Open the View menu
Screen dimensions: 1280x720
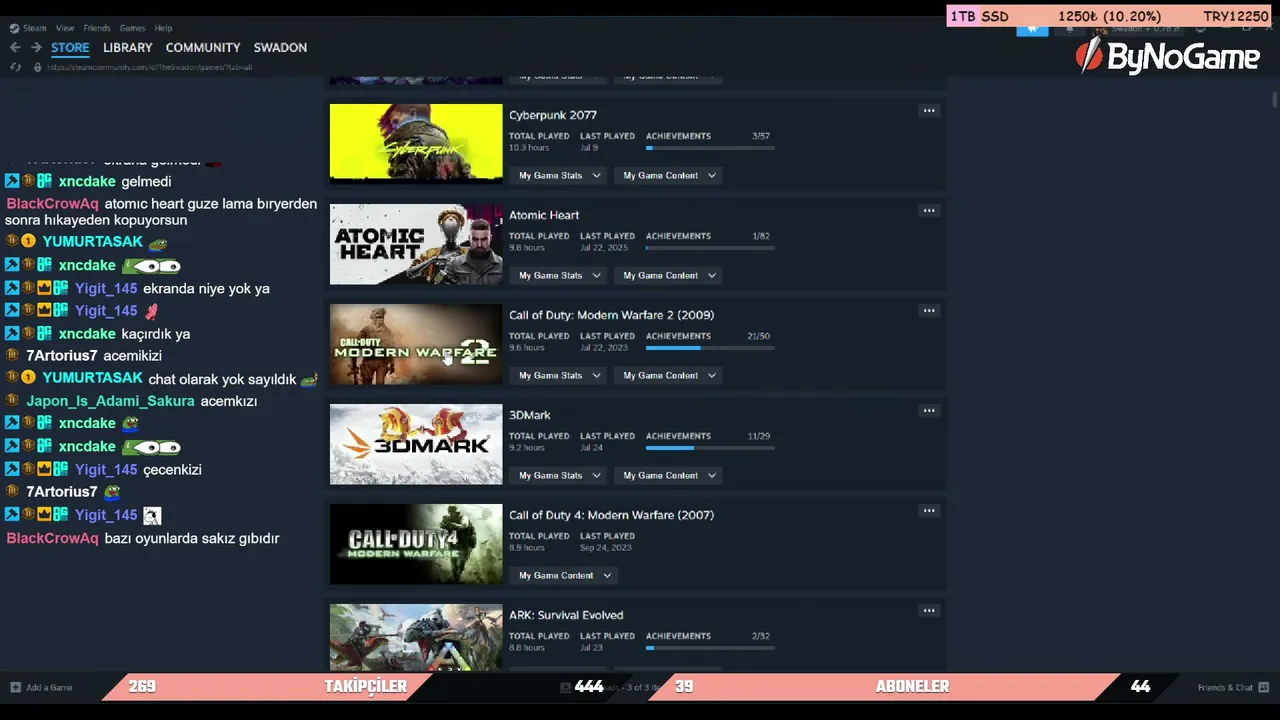[x=65, y=28]
